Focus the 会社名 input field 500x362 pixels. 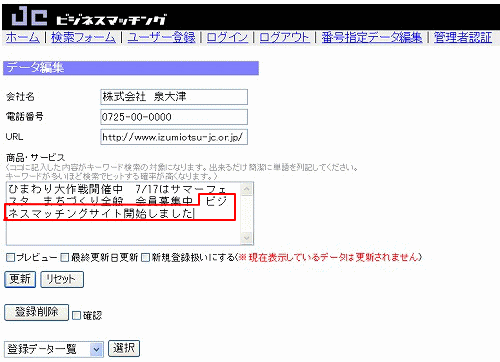coord(174,97)
